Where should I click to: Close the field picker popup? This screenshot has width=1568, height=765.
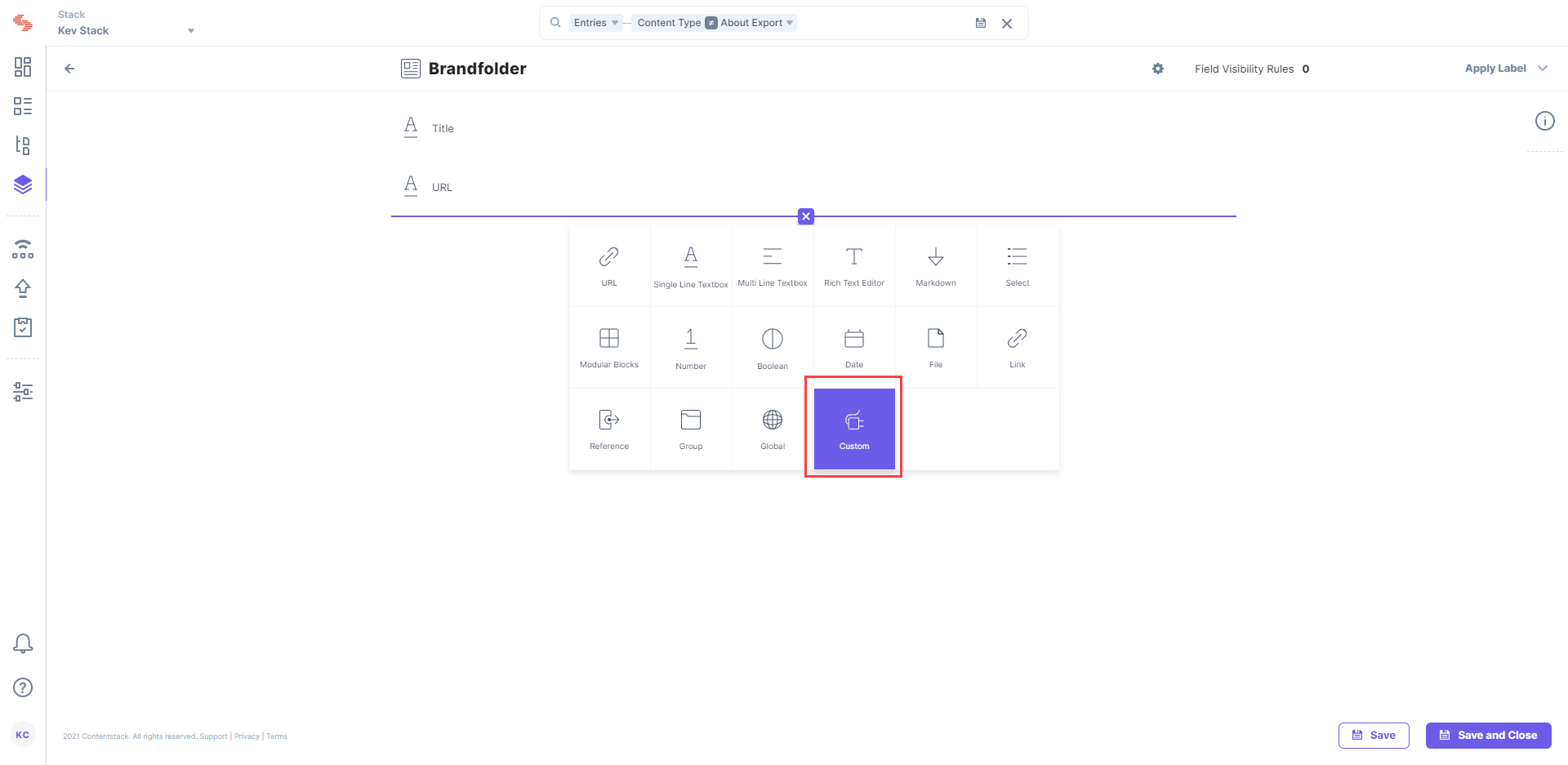click(x=806, y=216)
